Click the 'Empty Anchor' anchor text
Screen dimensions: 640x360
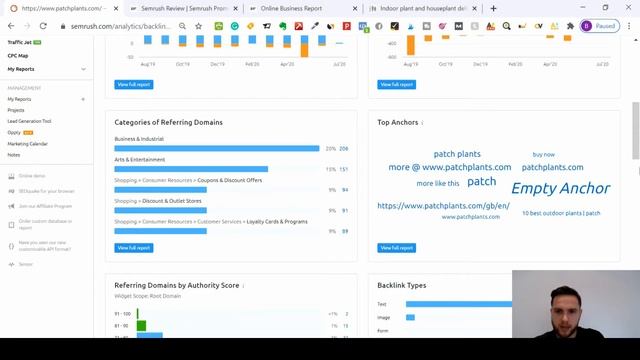[x=560, y=188]
